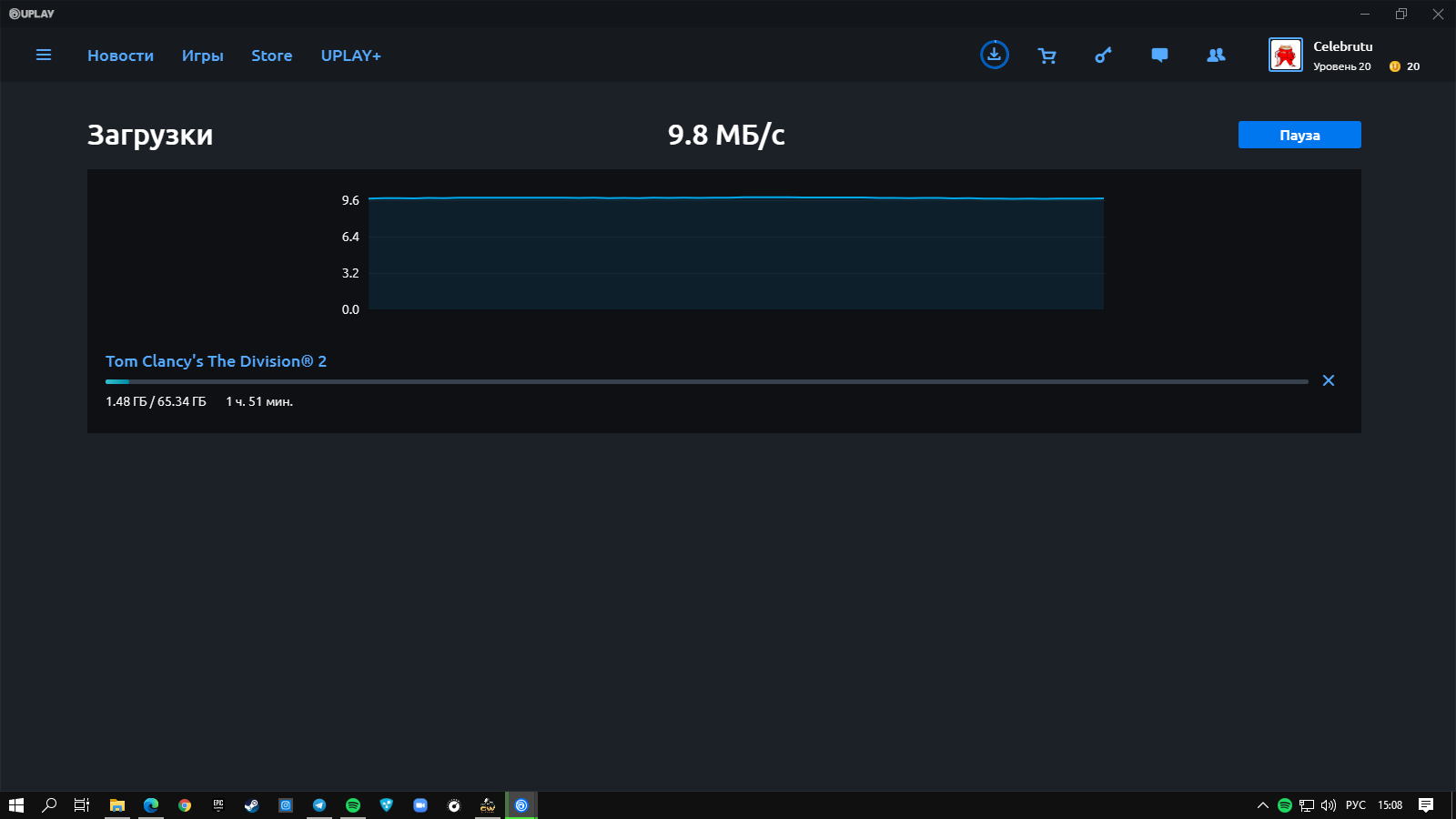Click the 9.6 graph axis label
The width and height of the screenshot is (1456, 819).
(x=350, y=200)
